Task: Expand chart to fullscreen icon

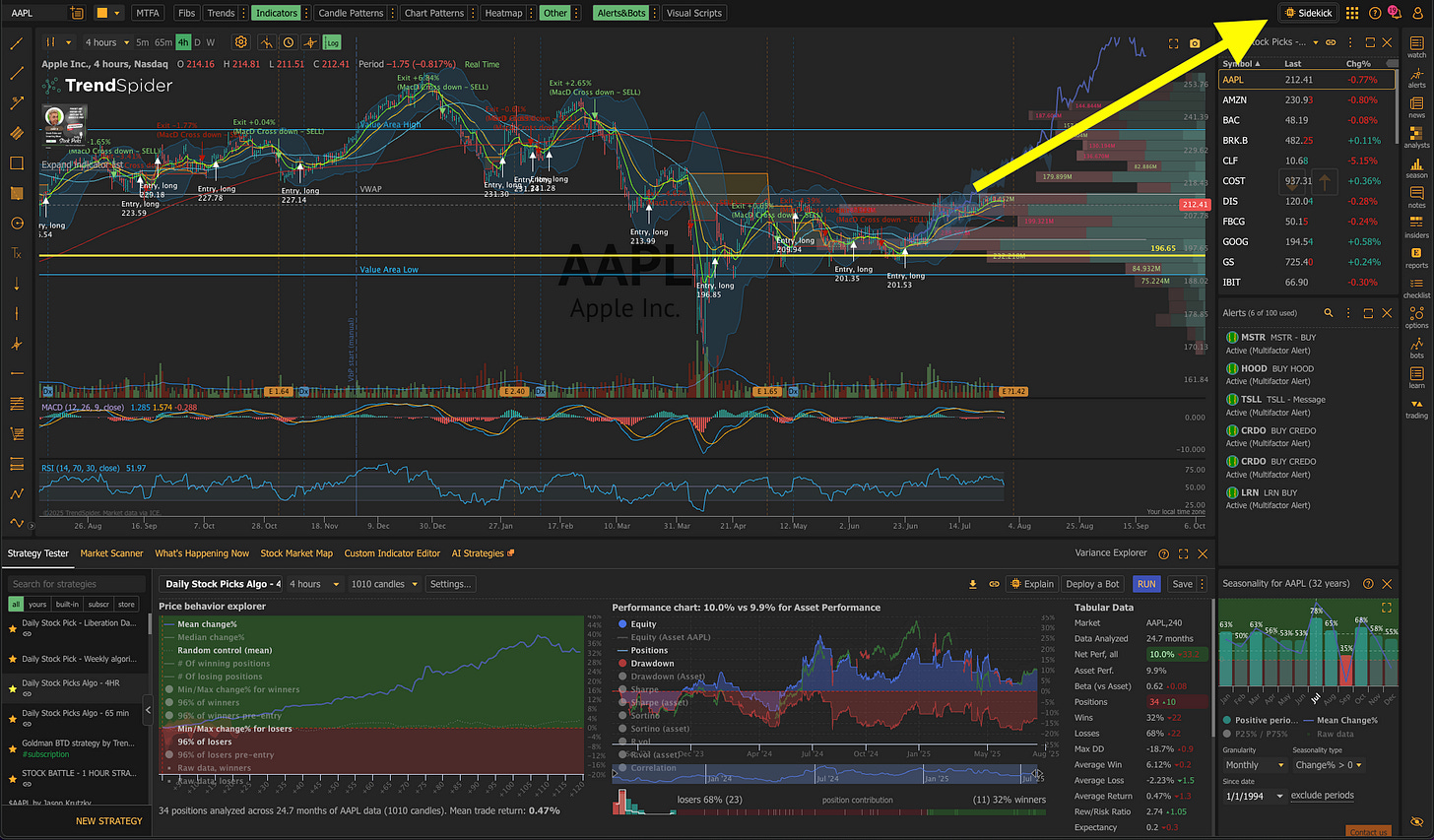Action: [1173, 43]
